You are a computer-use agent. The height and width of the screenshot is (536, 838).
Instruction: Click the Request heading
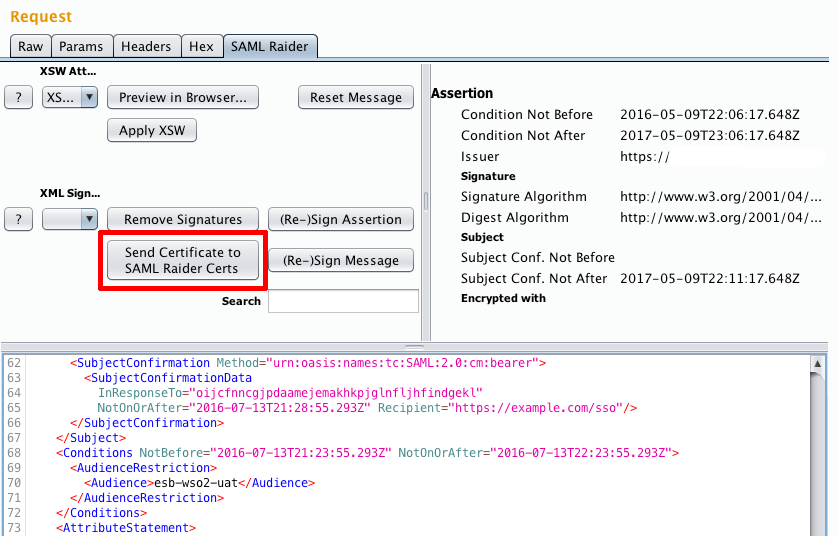(41, 17)
